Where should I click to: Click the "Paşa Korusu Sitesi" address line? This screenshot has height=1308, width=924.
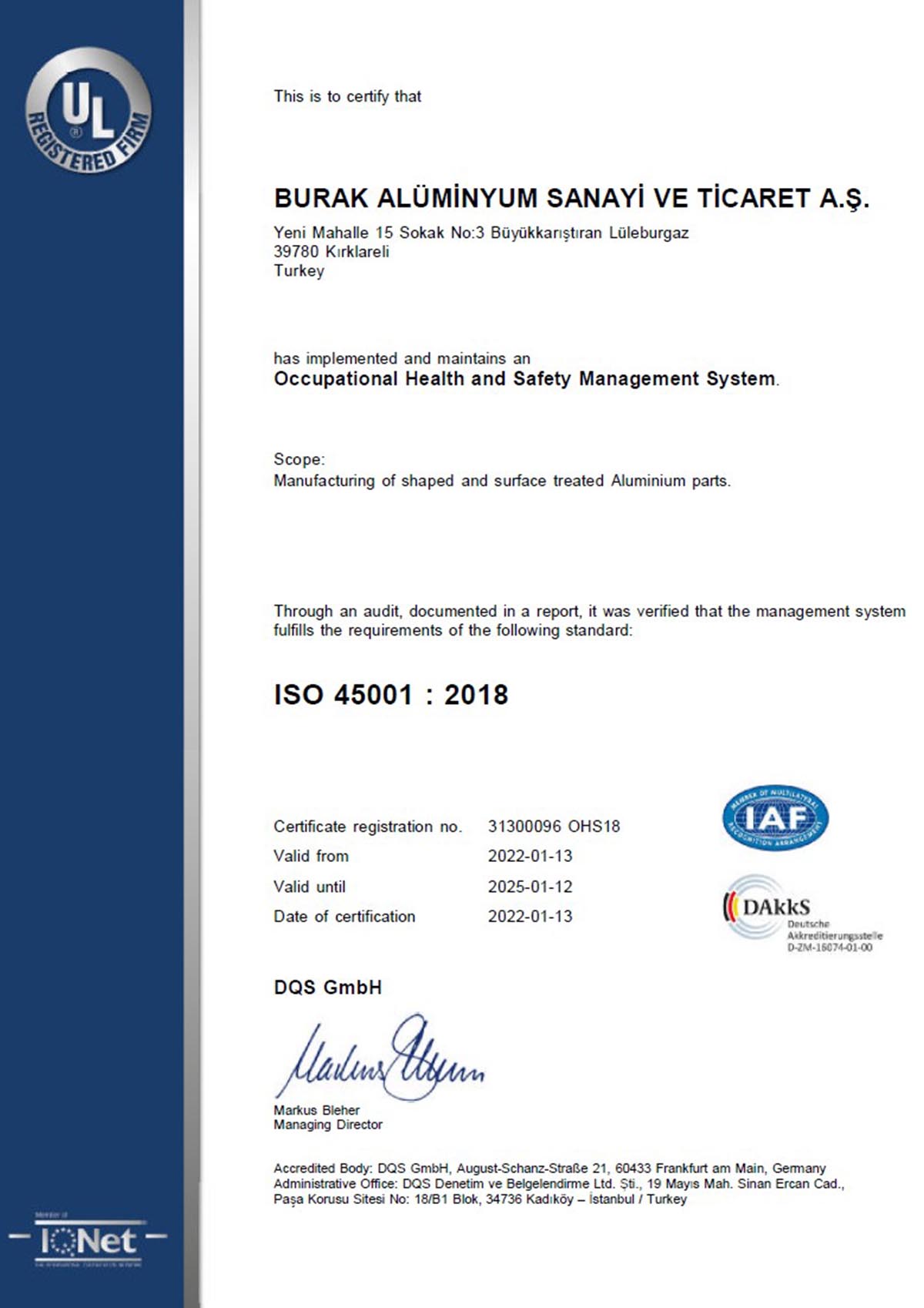click(480, 1199)
